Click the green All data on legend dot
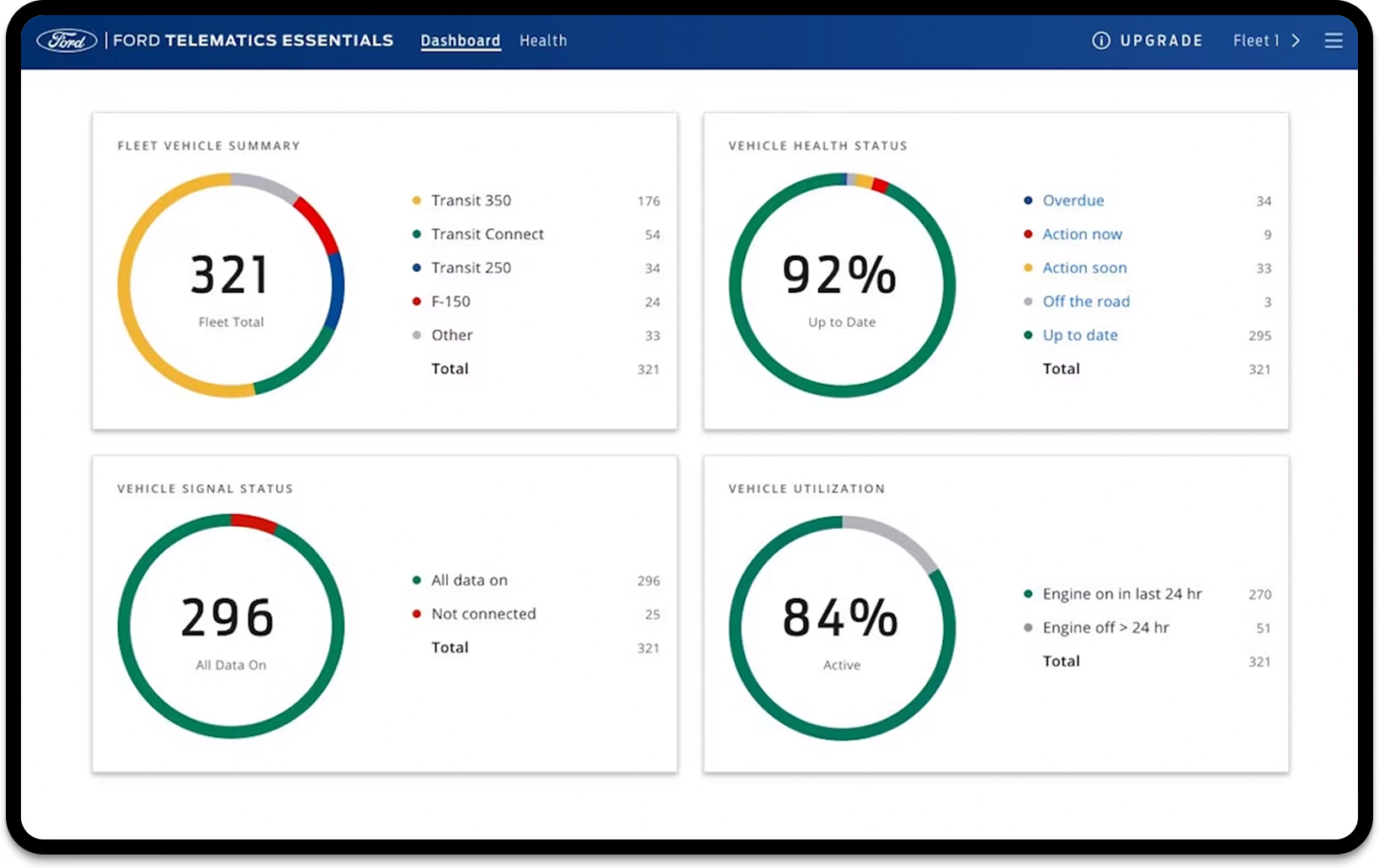 [416, 580]
